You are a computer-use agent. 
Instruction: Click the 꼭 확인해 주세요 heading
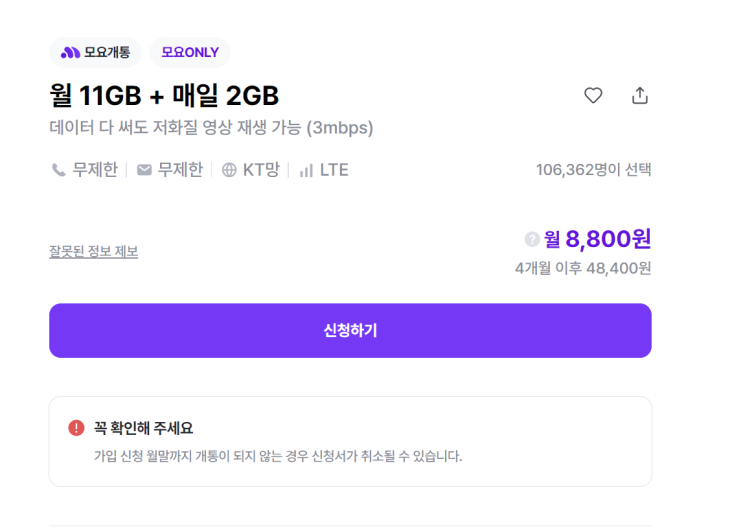coord(143,428)
